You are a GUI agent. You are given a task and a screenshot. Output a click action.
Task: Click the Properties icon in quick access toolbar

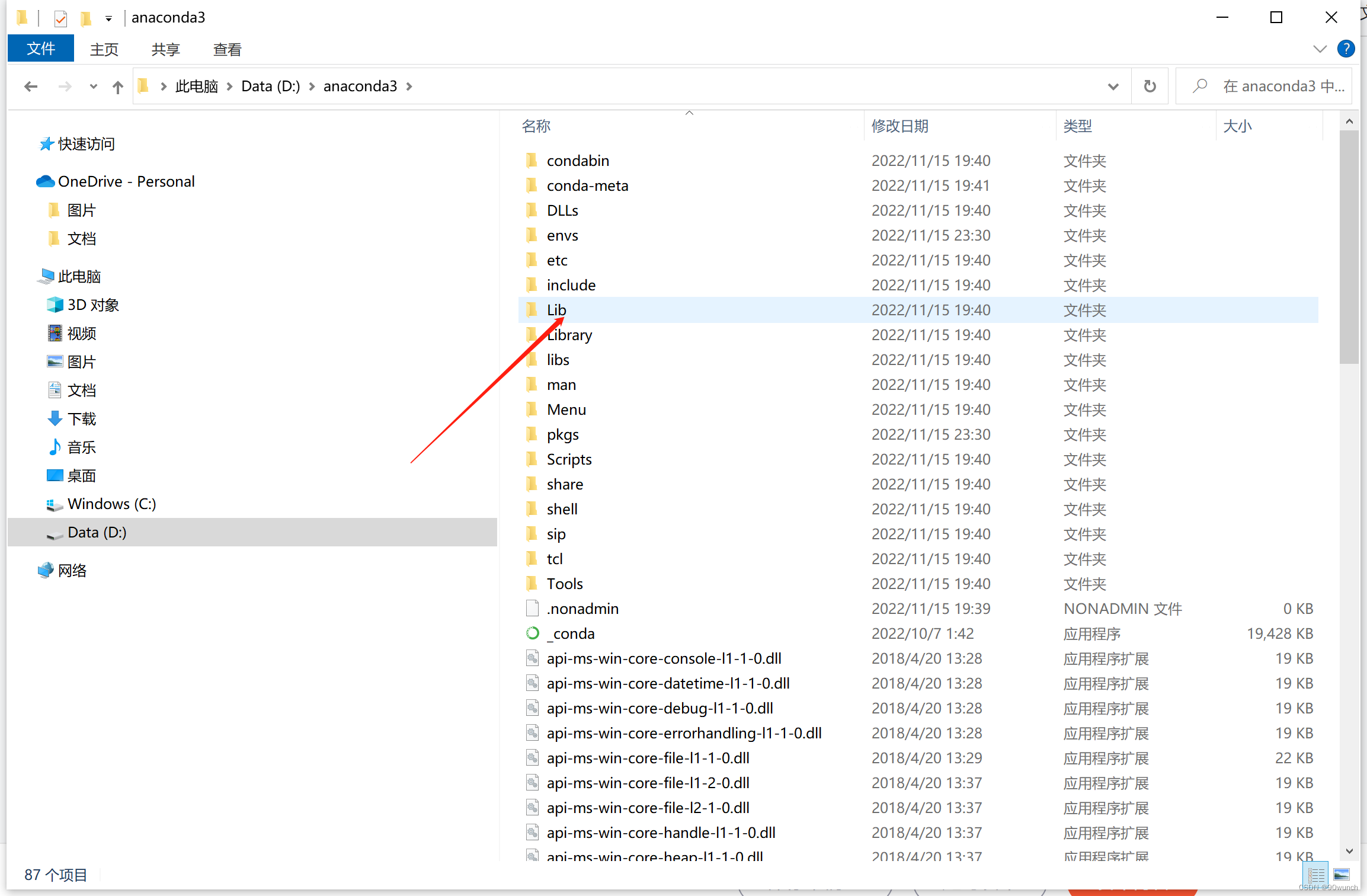click(x=60, y=18)
